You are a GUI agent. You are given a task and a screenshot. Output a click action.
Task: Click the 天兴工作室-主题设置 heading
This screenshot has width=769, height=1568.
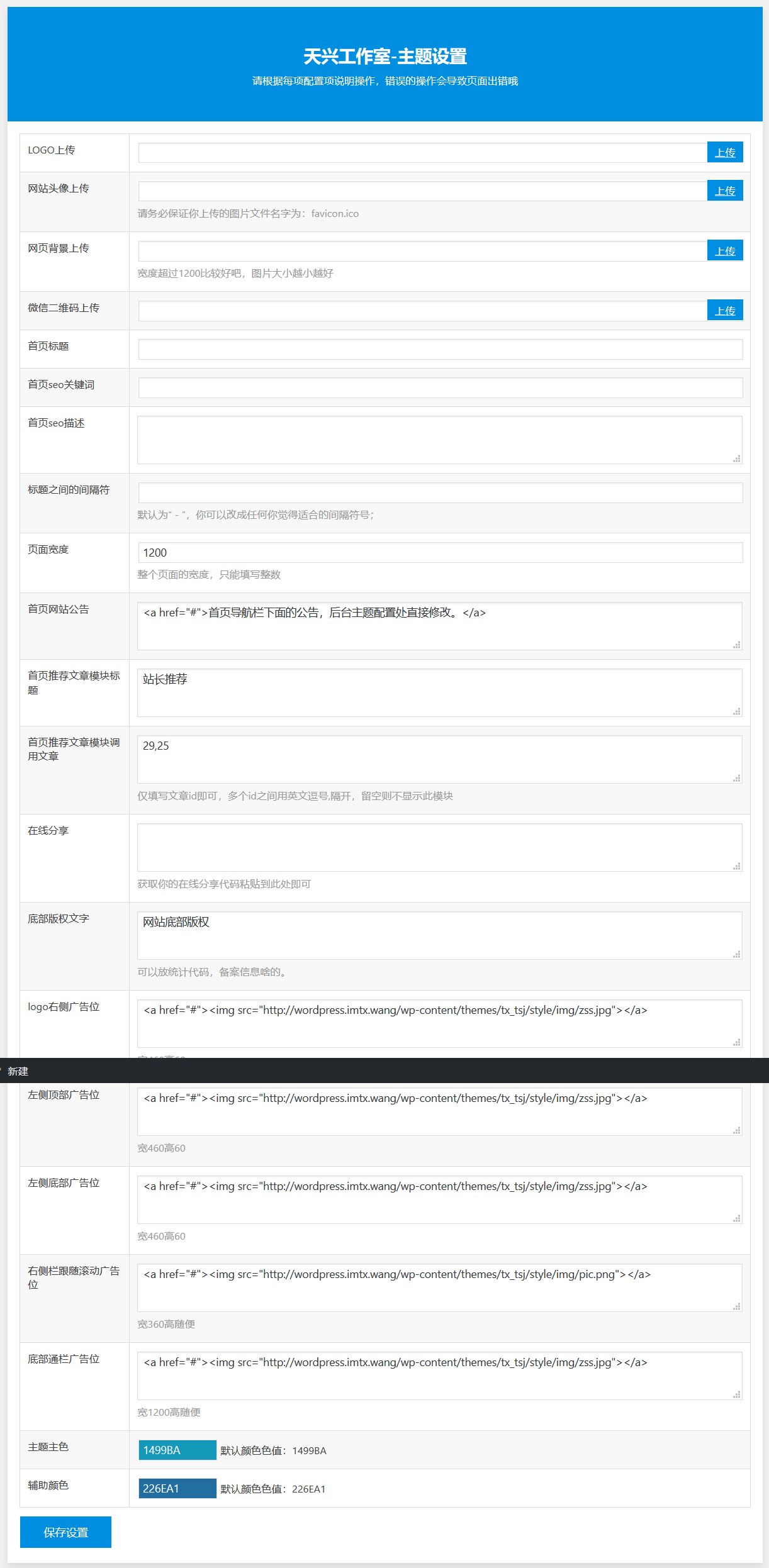click(x=385, y=57)
